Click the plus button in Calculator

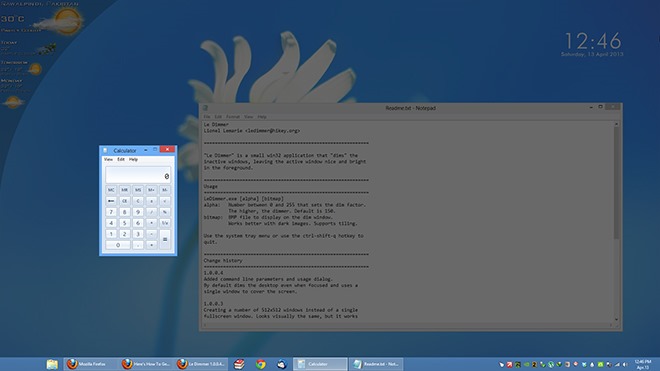[152, 245]
